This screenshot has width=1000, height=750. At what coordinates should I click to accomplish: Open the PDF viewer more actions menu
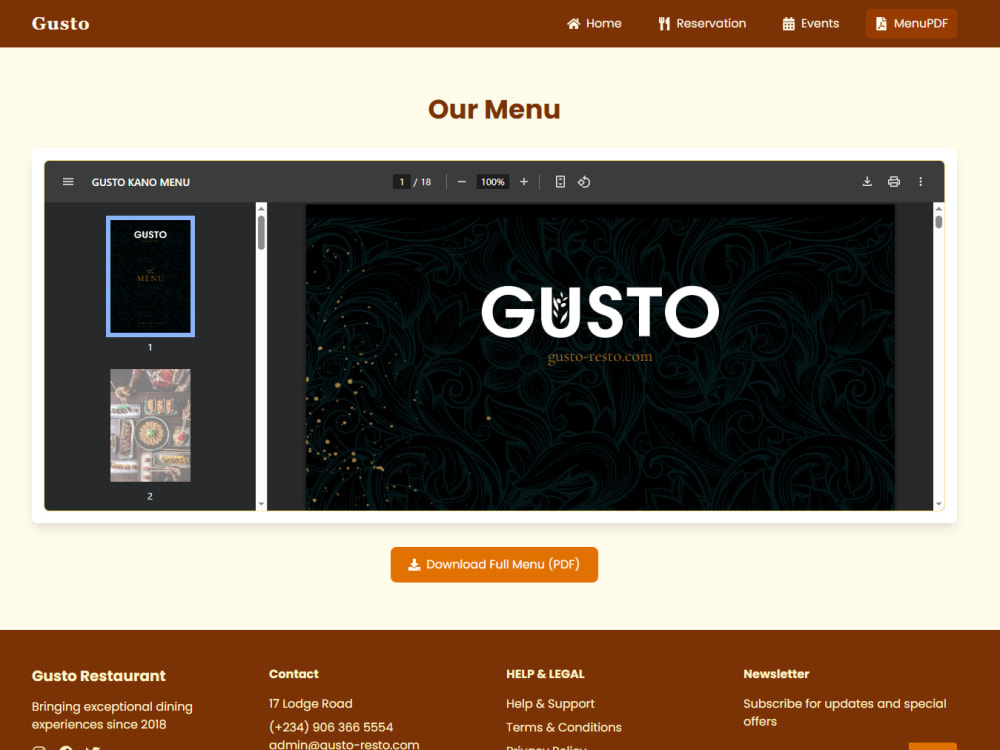click(920, 182)
